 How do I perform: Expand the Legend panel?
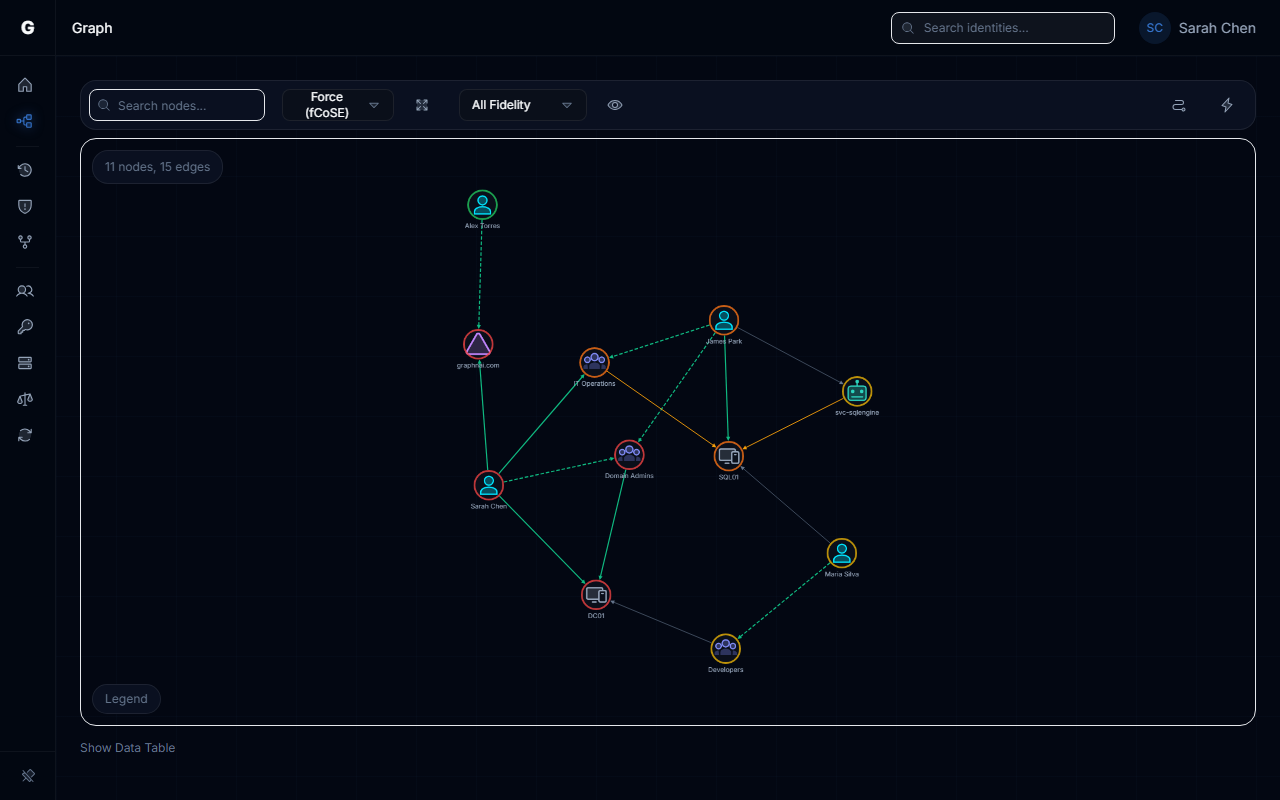[126, 698]
